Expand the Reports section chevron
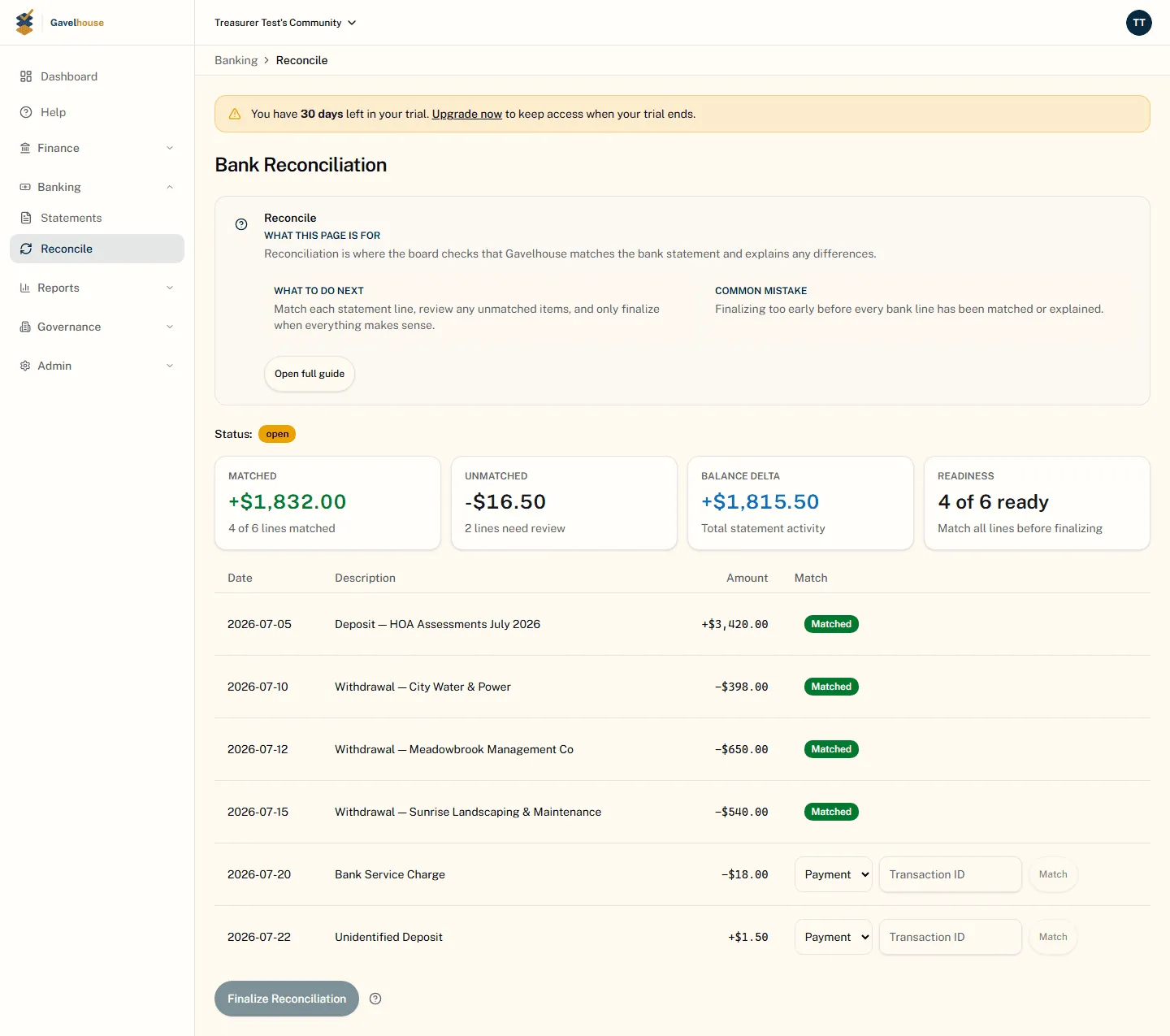The width and height of the screenshot is (1170, 1036). (170, 288)
